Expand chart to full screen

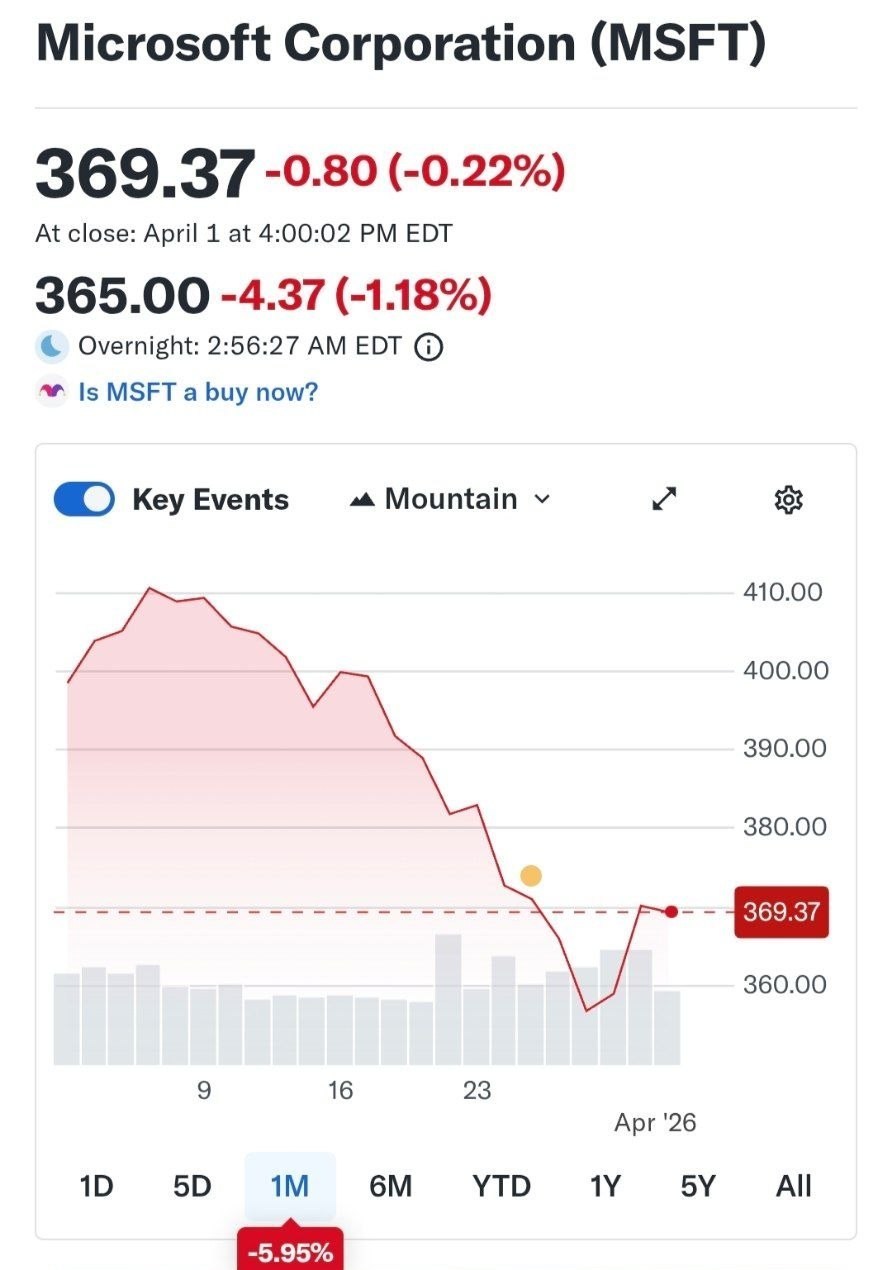[x=665, y=499]
